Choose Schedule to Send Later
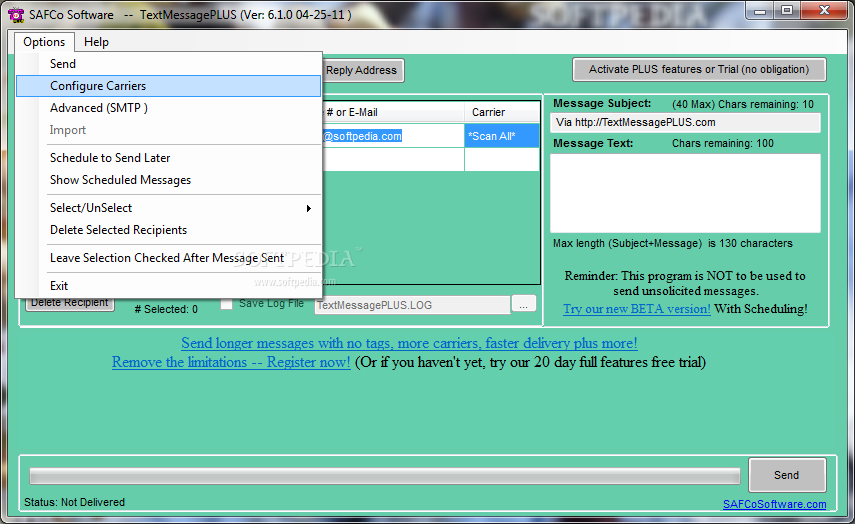 (x=168, y=158)
